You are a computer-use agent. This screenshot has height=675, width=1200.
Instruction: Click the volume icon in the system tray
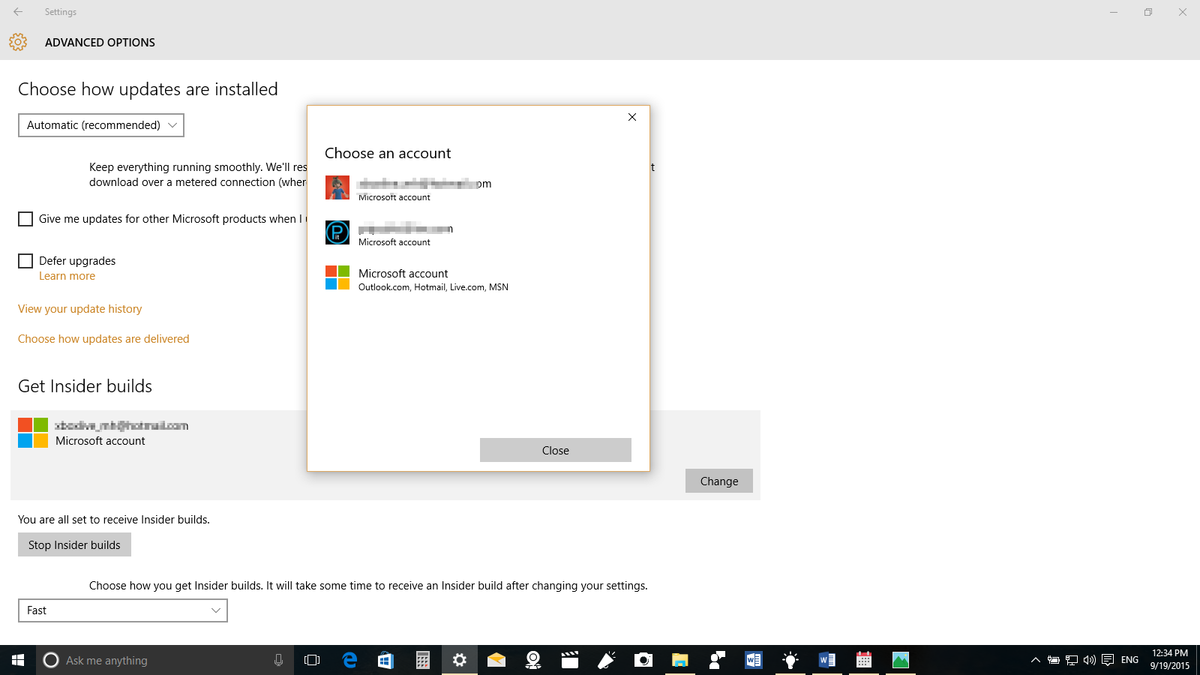[x=1090, y=660]
